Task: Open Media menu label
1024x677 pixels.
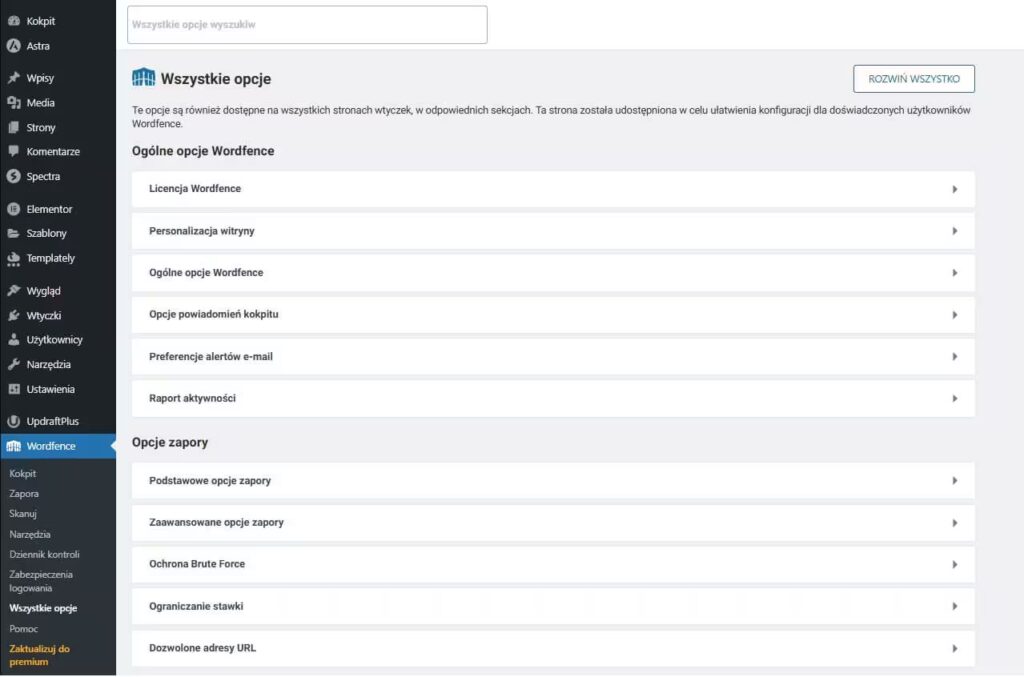Action: tap(40, 102)
